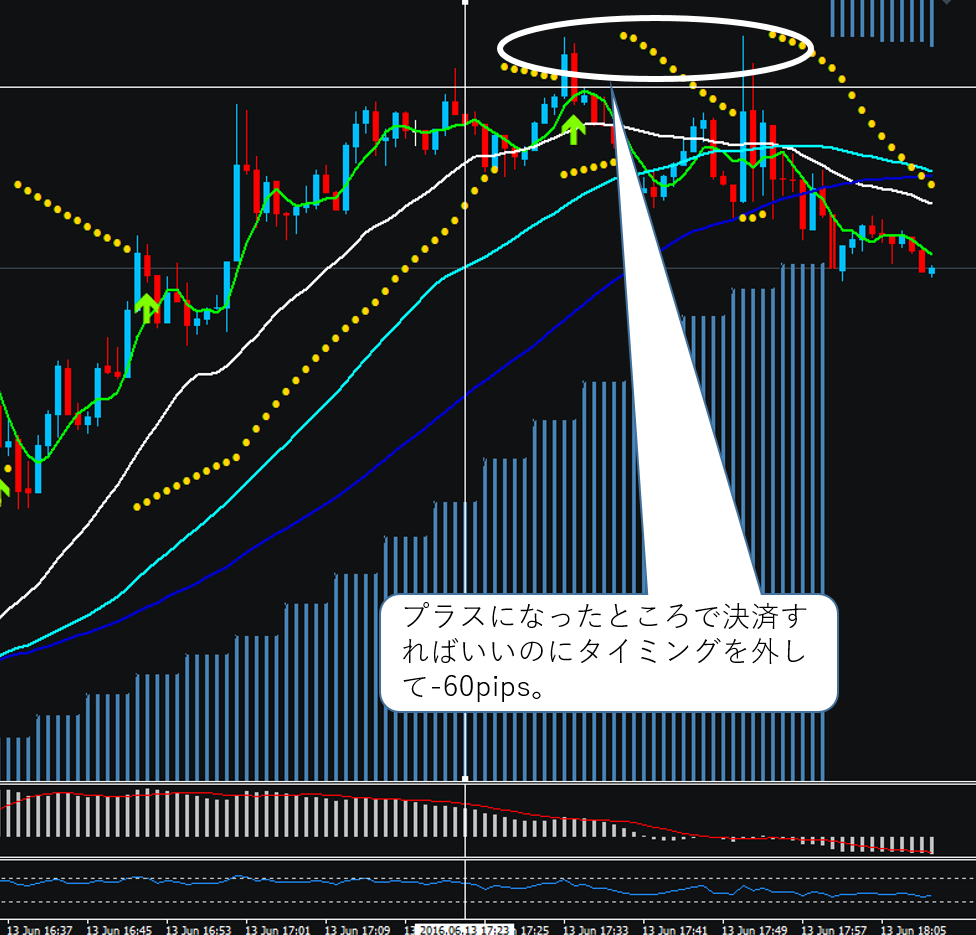Select the green up arrow buy signal marker

(574, 127)
